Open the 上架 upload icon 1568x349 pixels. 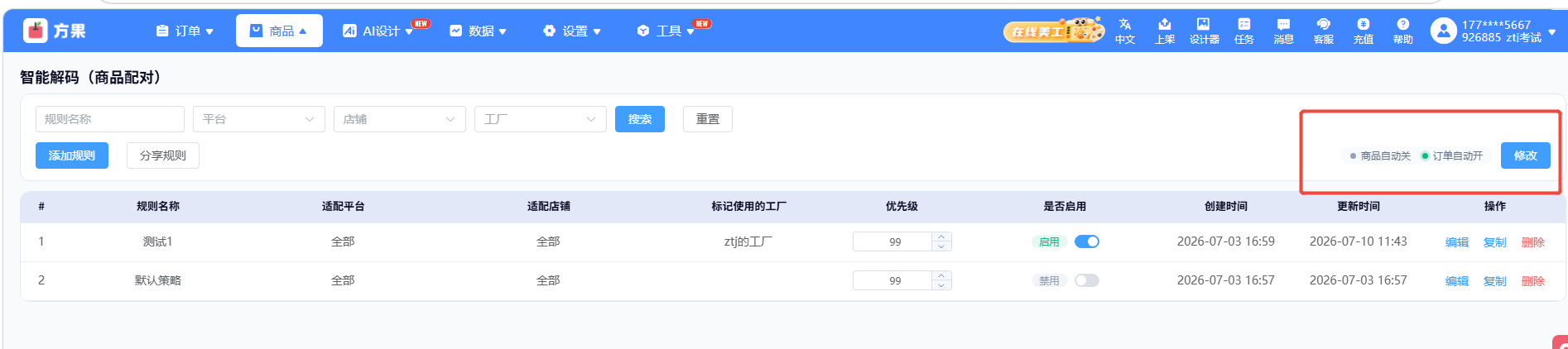(1164, 25)
